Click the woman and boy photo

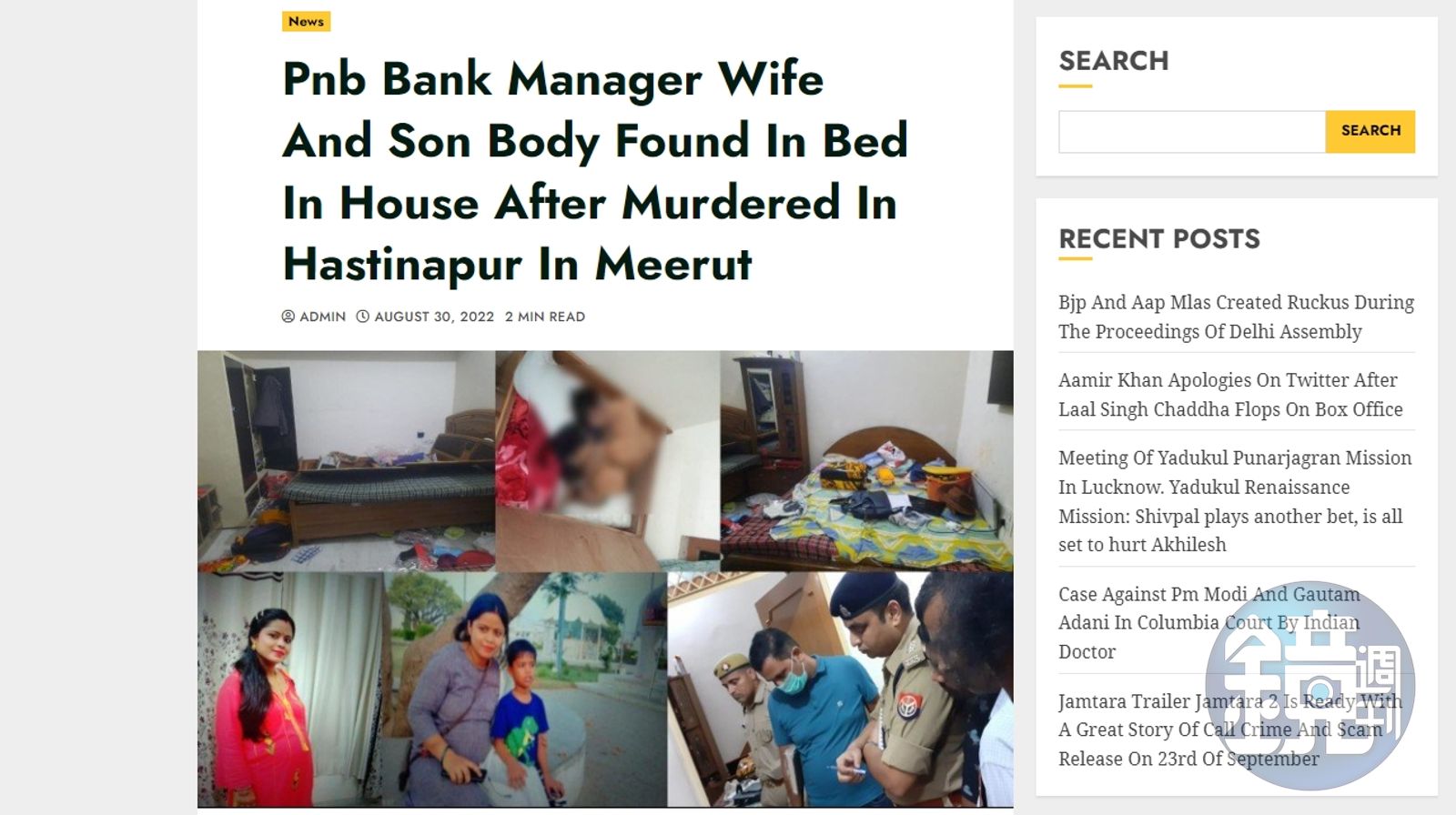525,689
